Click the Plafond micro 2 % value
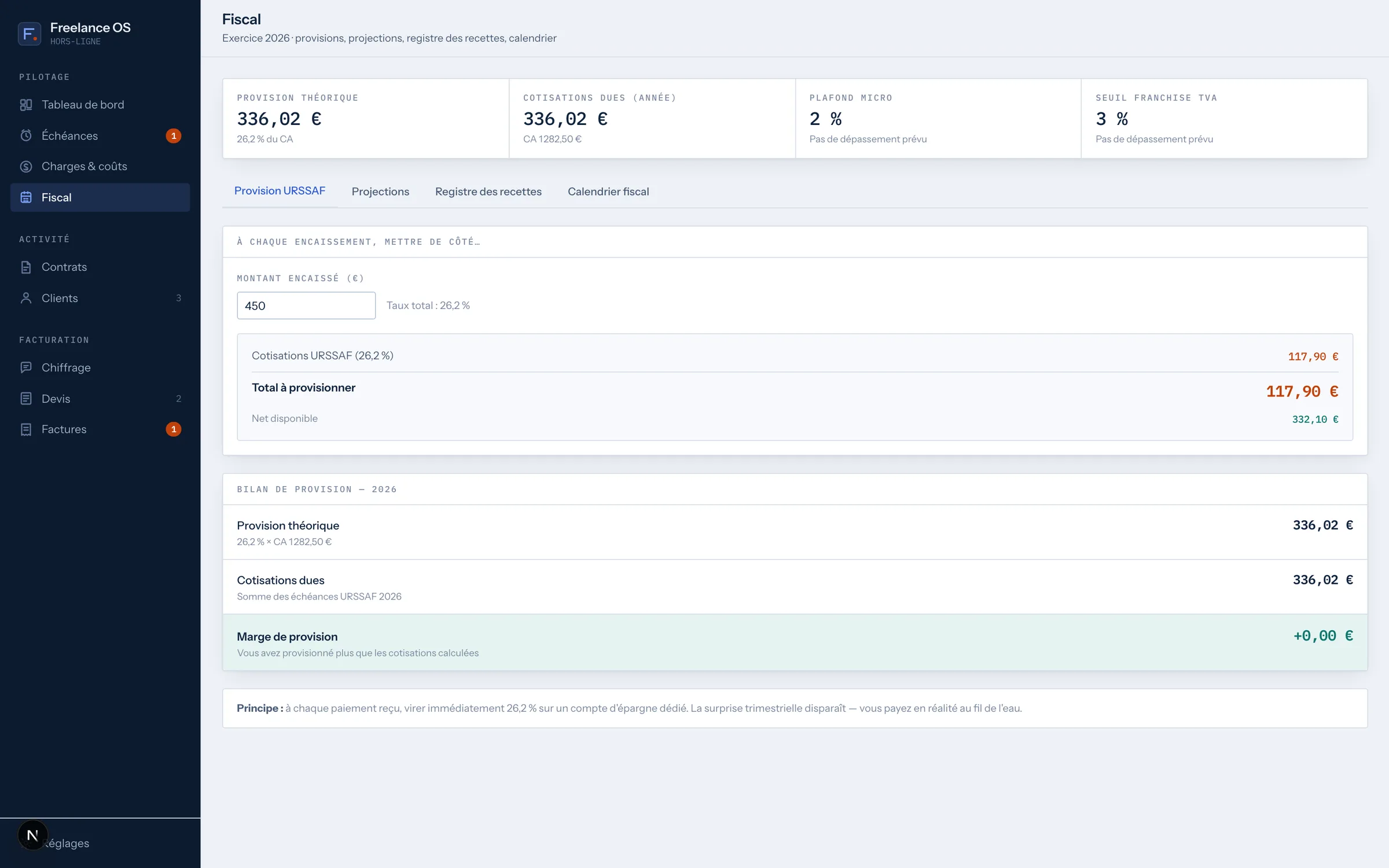The height and width of the screenshot is (868, 1389). 825,119
